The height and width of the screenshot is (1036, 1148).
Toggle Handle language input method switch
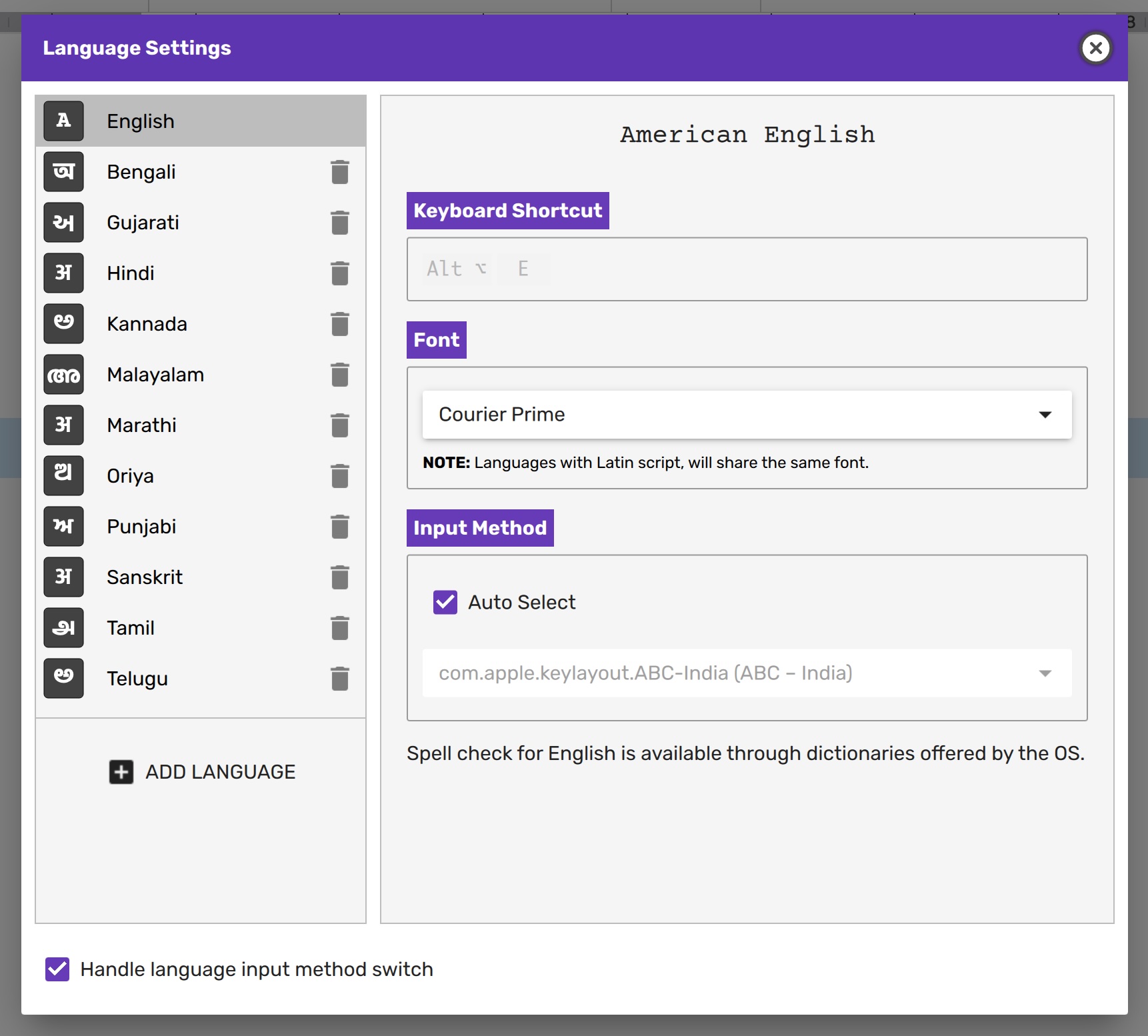[57, 969]
